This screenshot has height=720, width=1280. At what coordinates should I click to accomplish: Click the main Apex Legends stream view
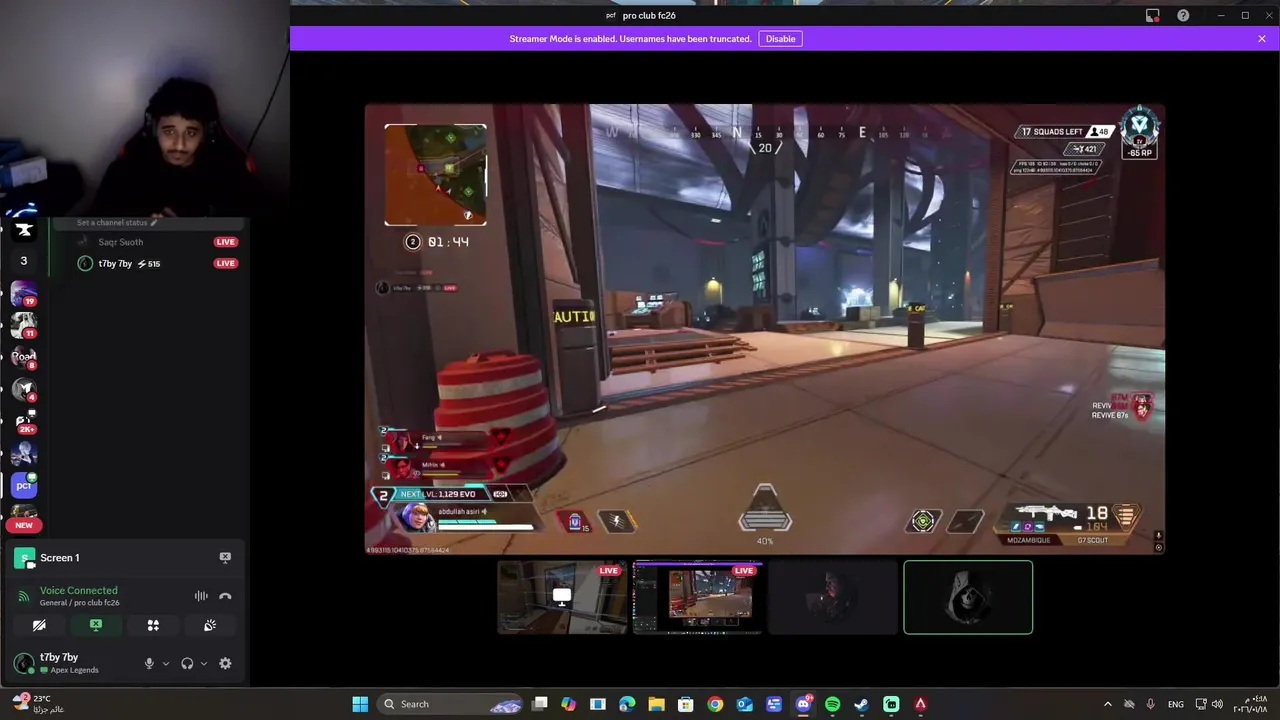coord(765,329)
